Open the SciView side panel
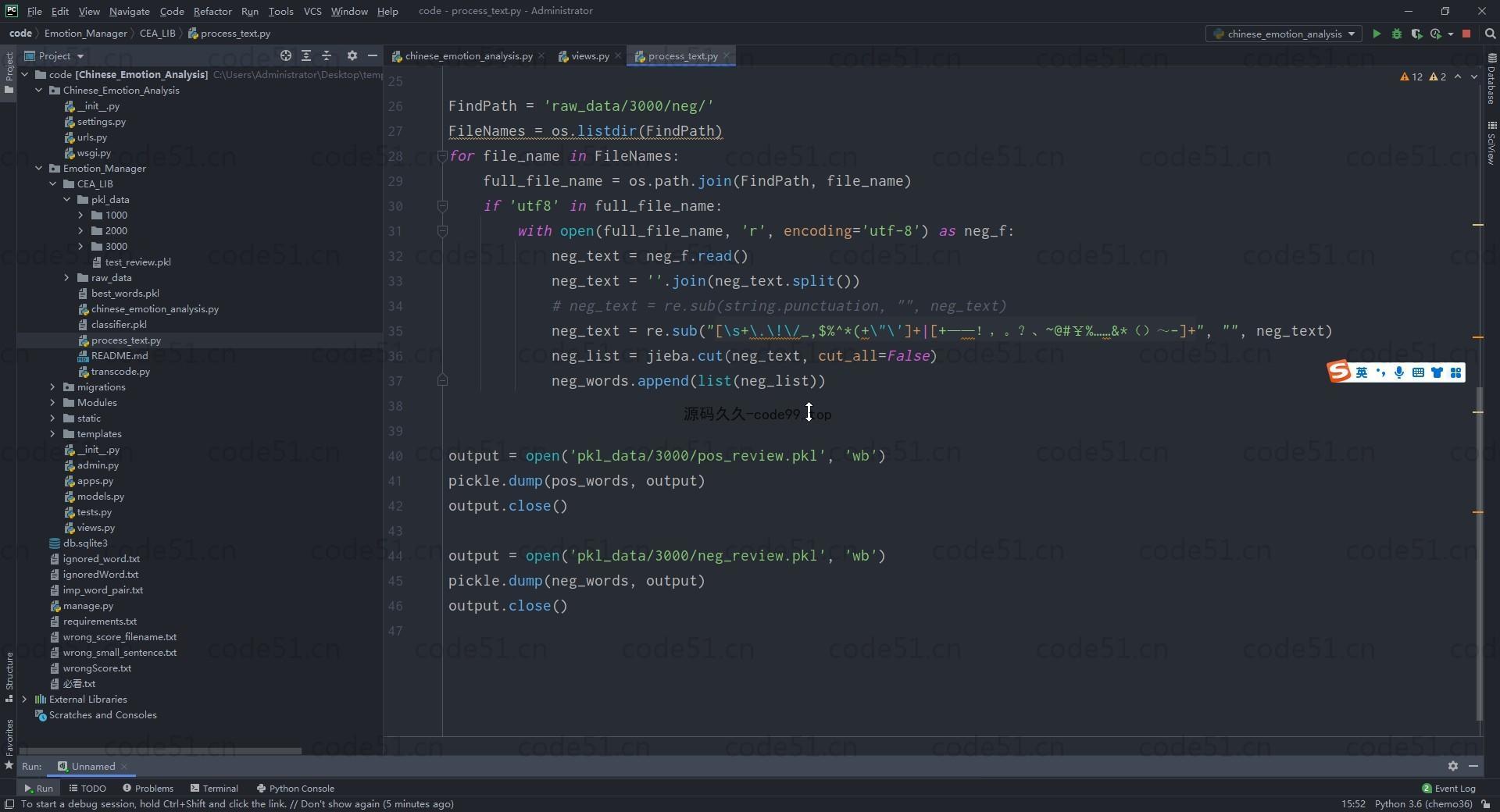This screenshot has height=812, width=1500. point(1491,142)
